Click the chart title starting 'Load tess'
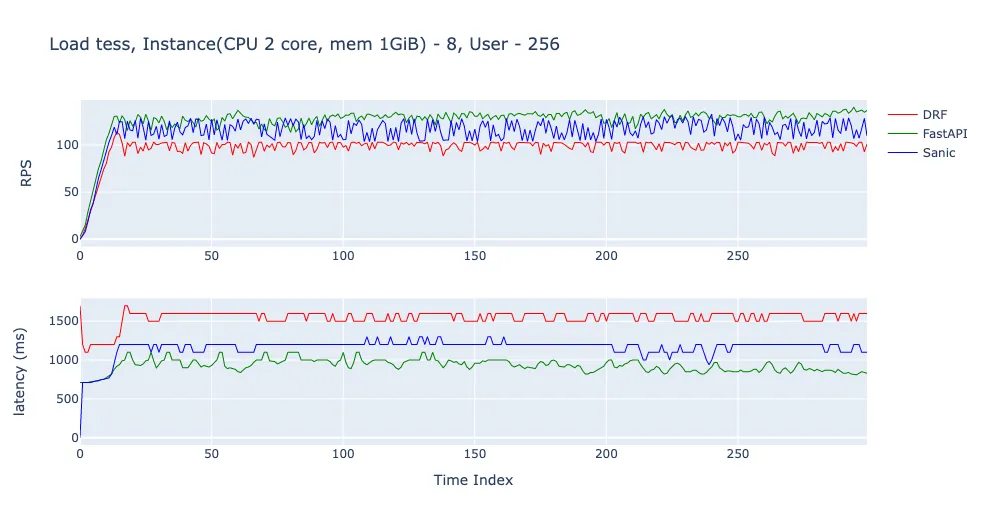 (x=304, y=45)
